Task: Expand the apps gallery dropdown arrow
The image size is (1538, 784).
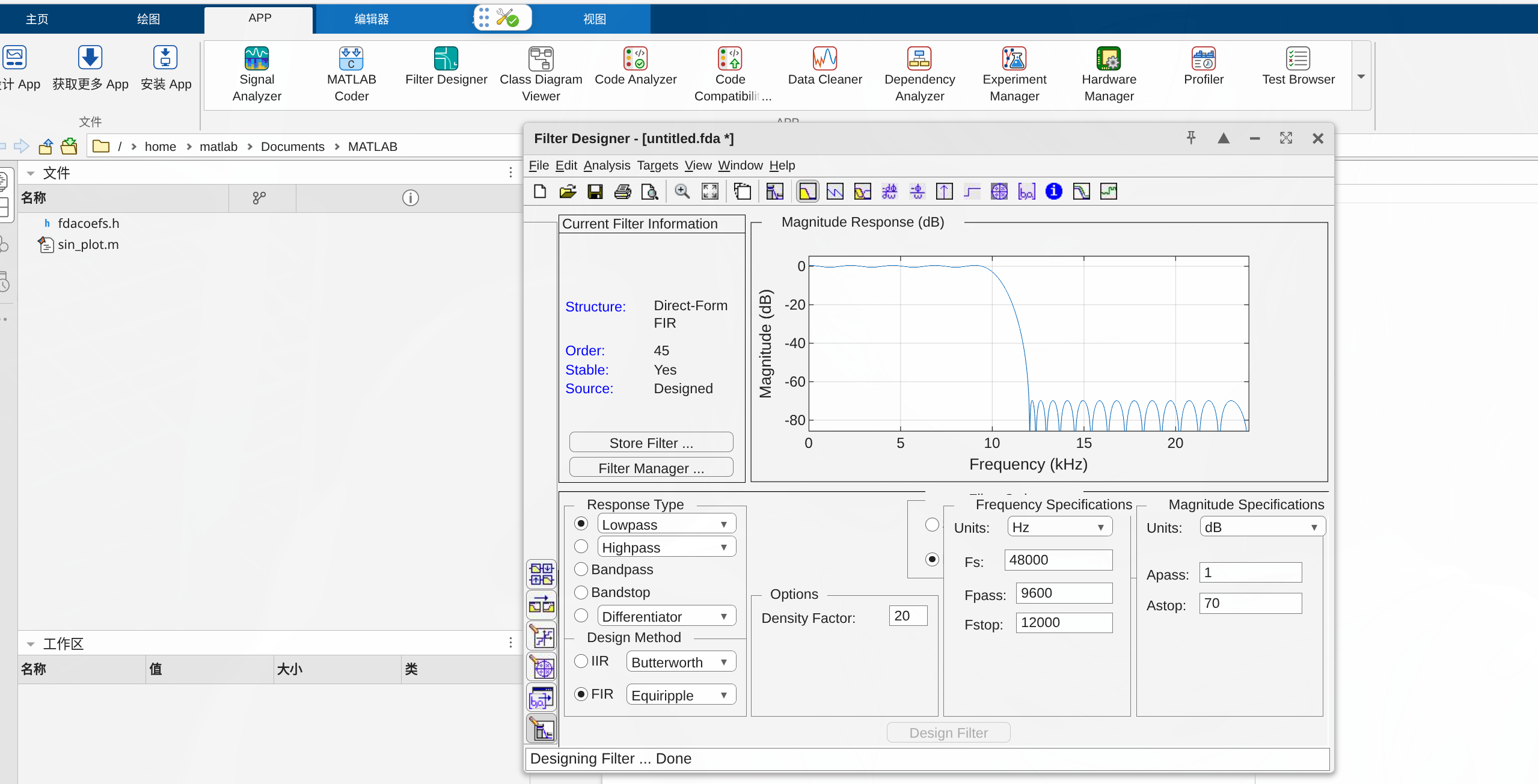Action: [1361, 76]
